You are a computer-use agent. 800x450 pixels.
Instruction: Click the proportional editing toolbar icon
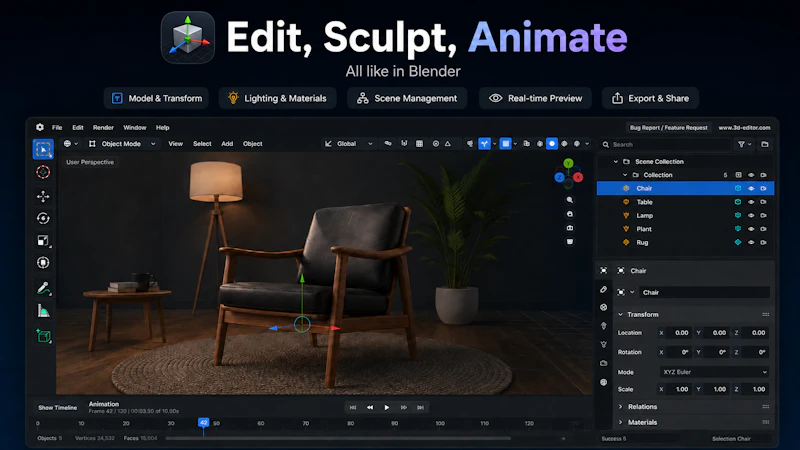(x=436, y=144)
